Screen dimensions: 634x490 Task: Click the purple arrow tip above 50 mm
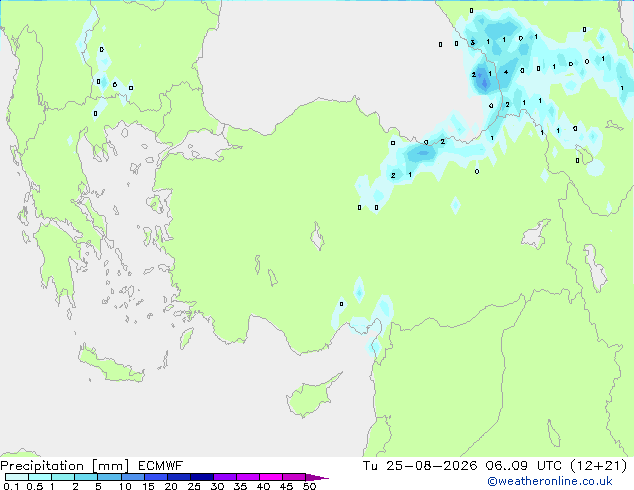(x=317, y=477)
